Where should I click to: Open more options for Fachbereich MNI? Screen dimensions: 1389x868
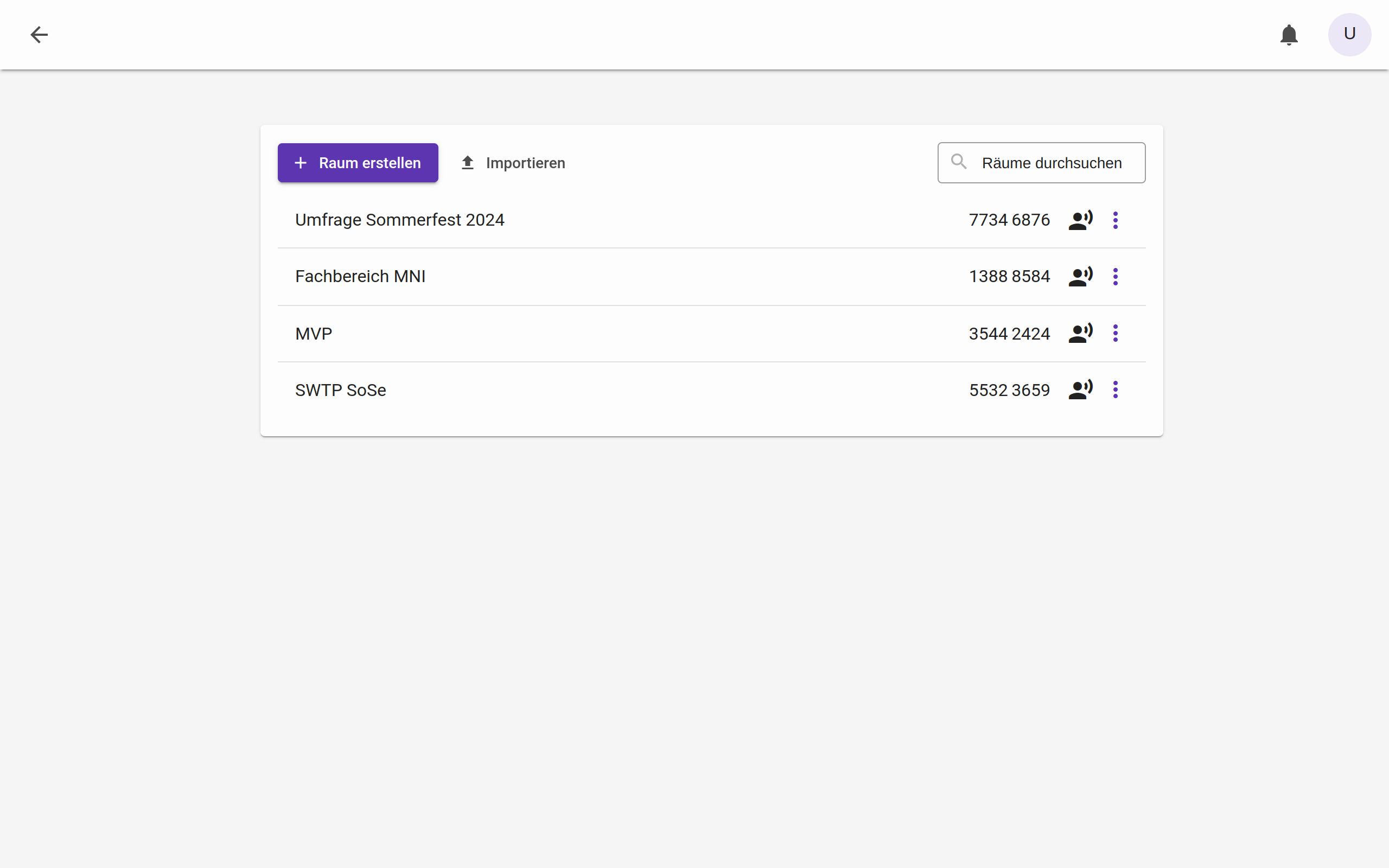tap(1115, 277)
